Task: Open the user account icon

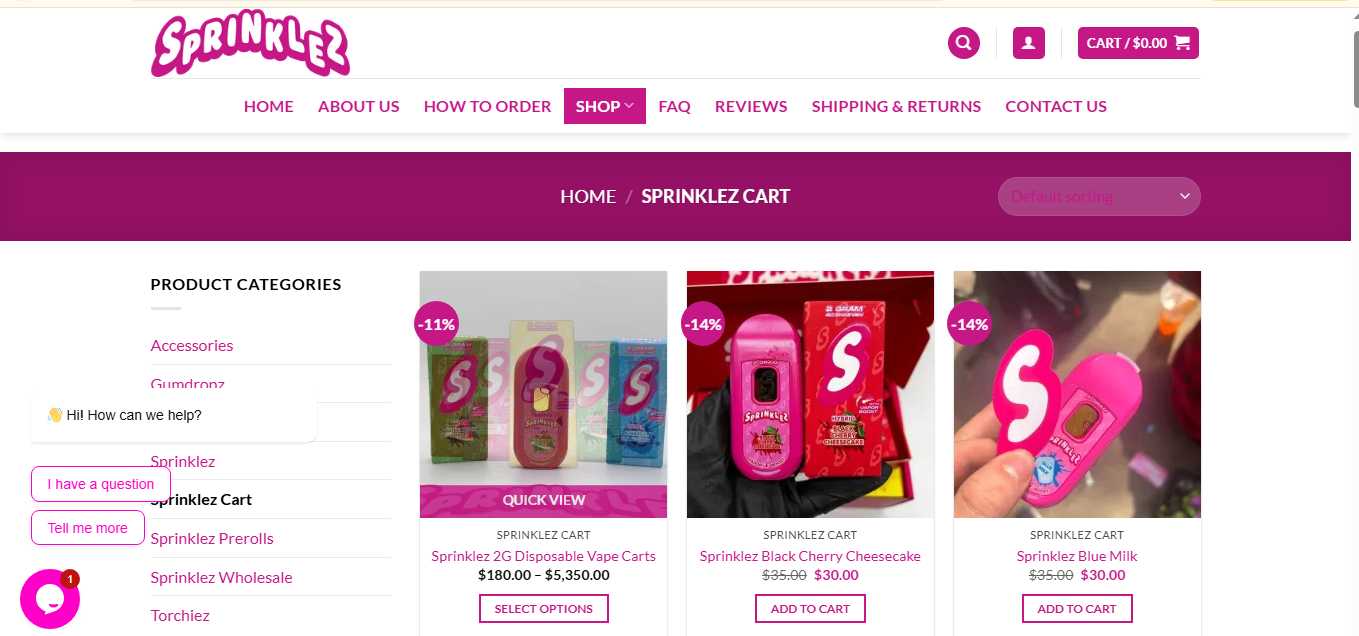Action: (x=1028, y=43)
